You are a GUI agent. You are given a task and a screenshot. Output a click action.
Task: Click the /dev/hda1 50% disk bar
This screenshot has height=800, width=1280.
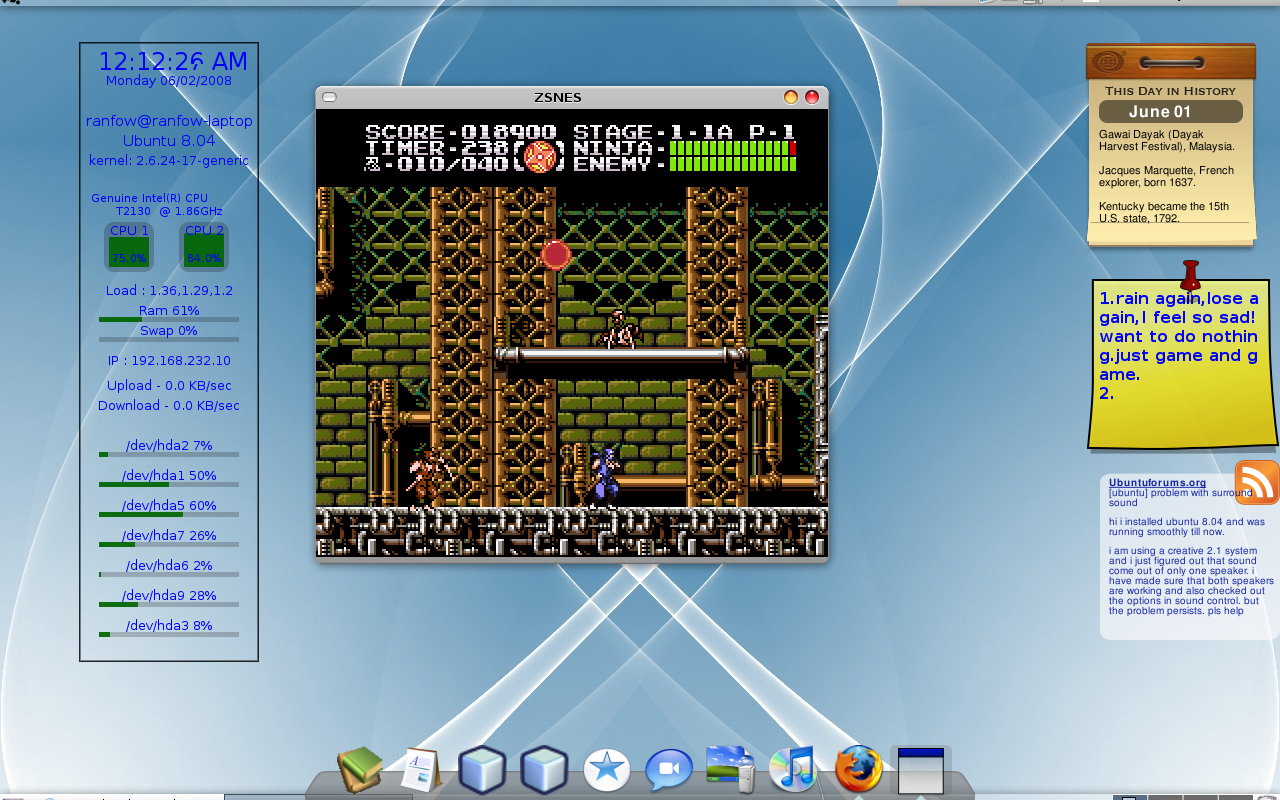[169, 484]
